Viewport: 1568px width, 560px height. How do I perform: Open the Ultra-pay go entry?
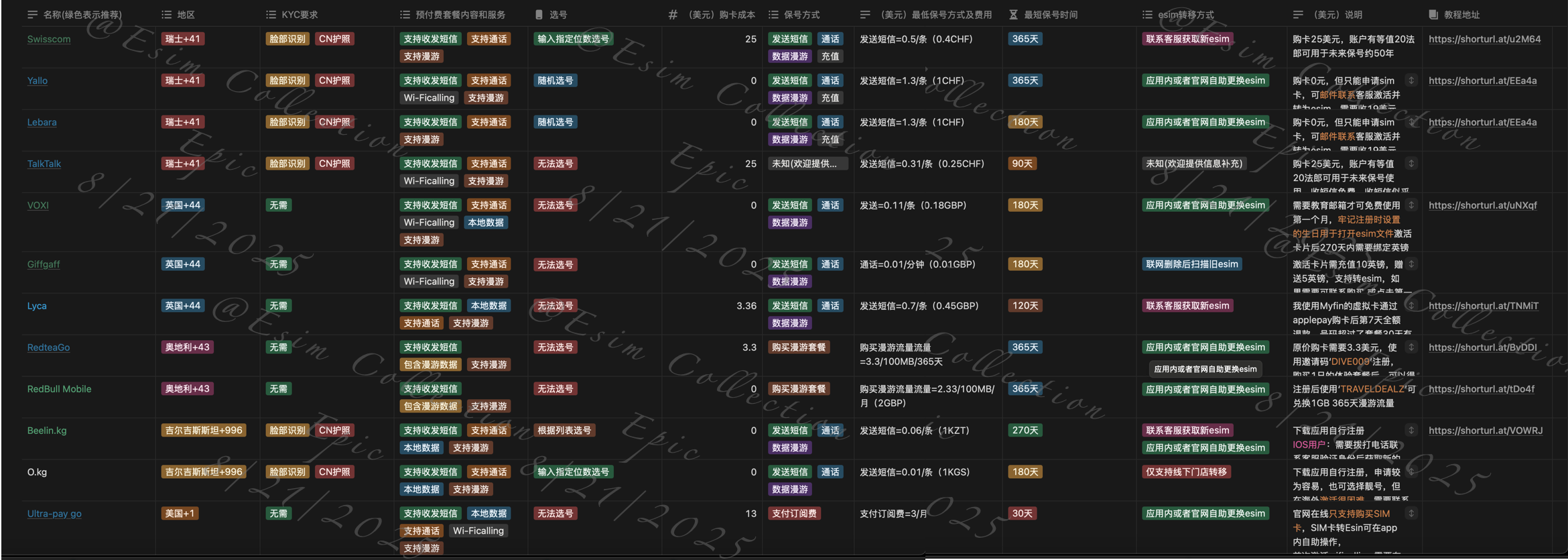[x=54, y=514]
